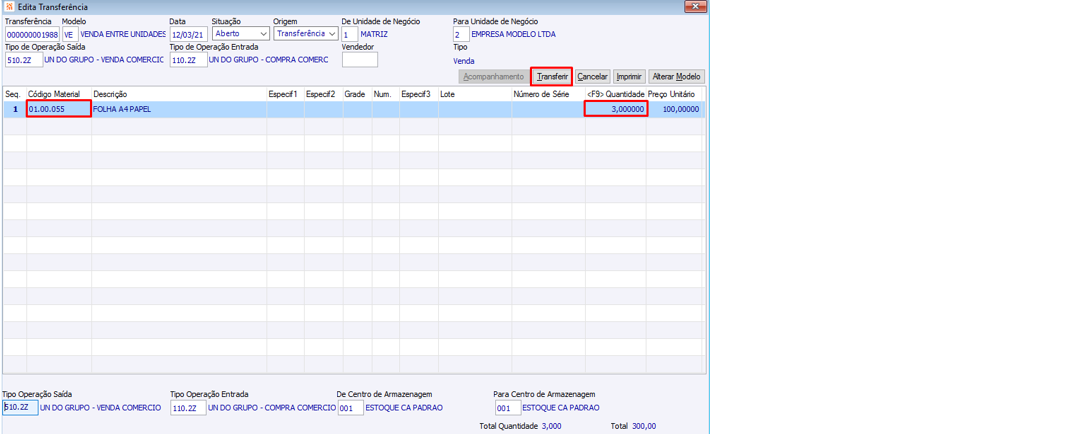Click the Descrição column header
The width and height of the screenshot is (1080, 434).
tap(179, 94)
